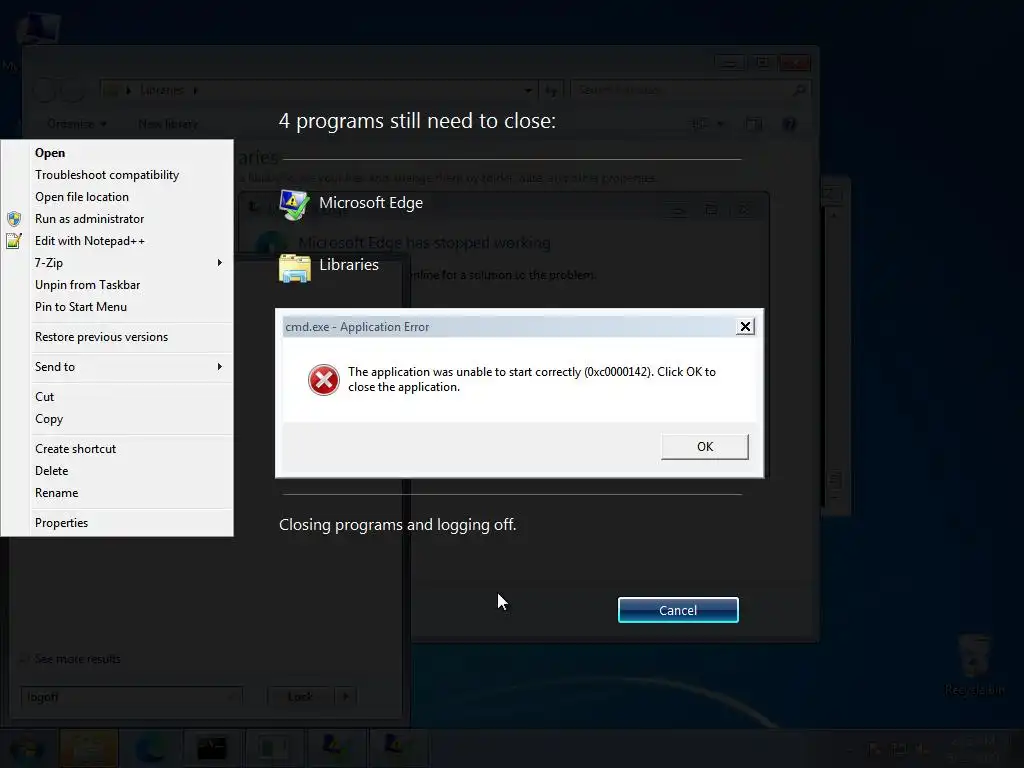1024x768 pixels.
Task: Click OK in the Application Error dialog
Action: (x=705, y=447)
